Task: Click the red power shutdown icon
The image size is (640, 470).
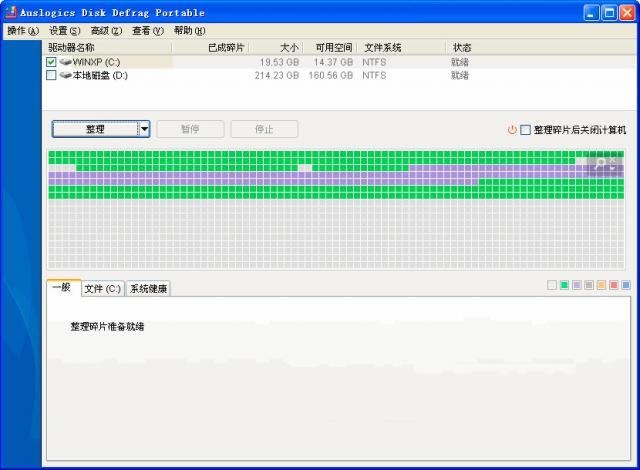Action: pos(512,130)
